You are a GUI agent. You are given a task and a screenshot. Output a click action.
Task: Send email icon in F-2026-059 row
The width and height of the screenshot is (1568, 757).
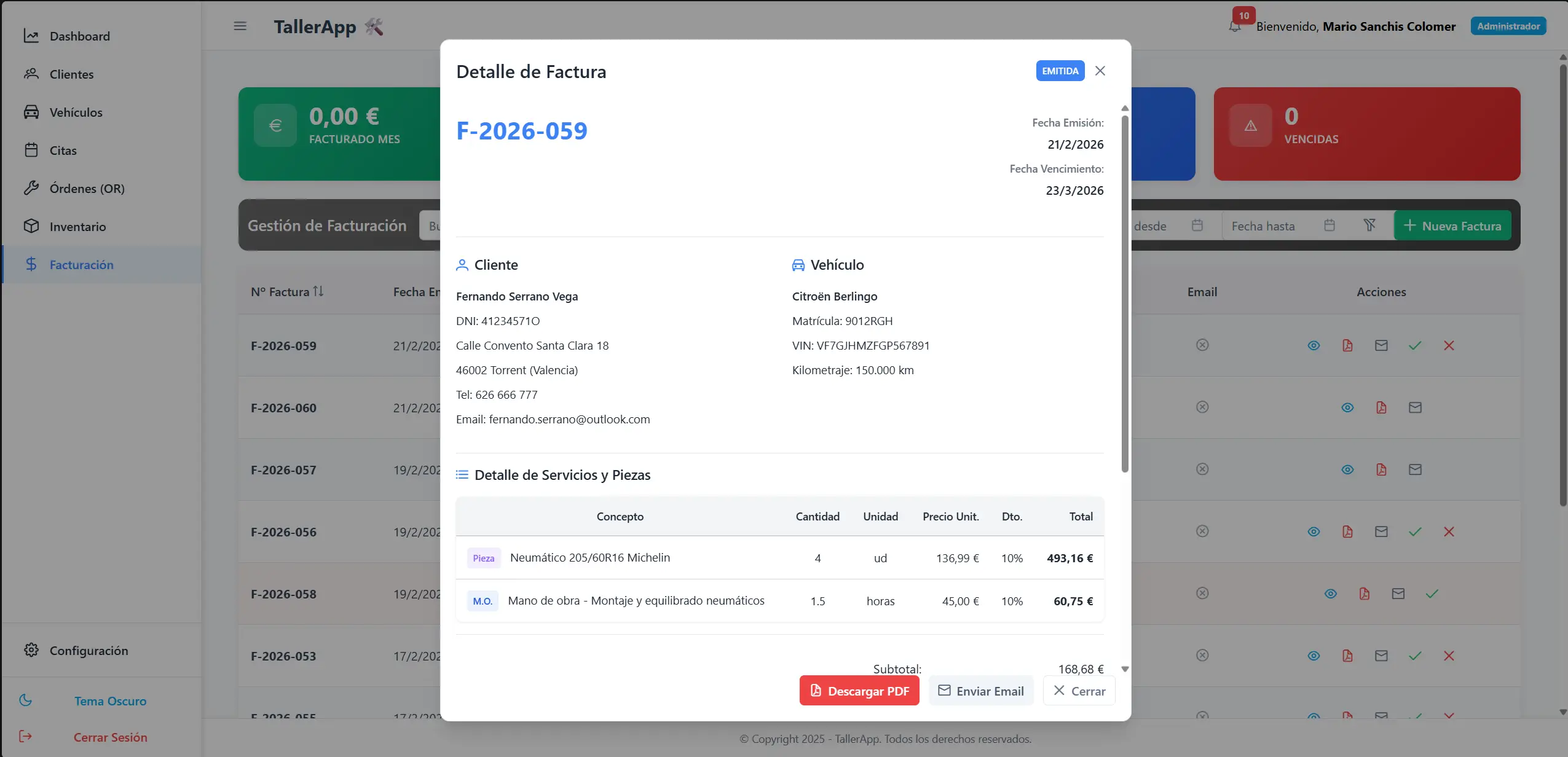1381,345
